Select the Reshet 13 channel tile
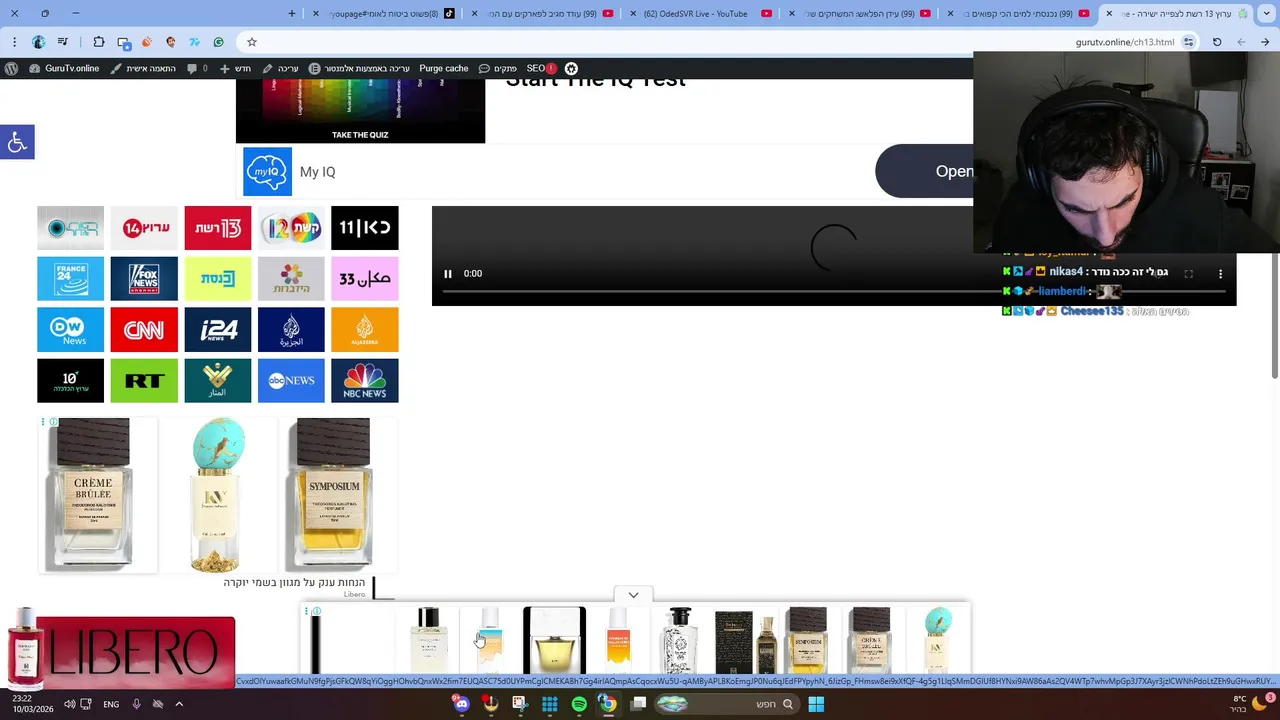The image size is (1280, 720). coord(217,228)
